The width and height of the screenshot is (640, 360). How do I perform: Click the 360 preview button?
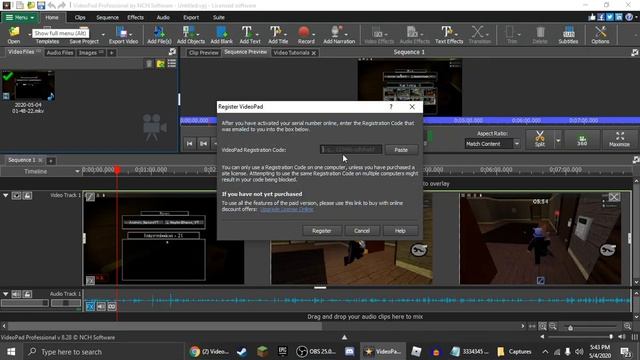[x=582, y=139]
